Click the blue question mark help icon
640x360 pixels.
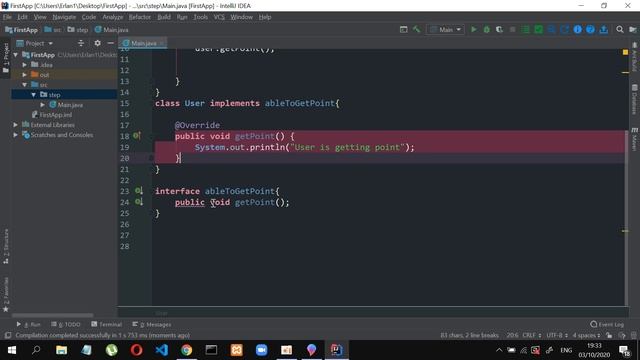[590, 29]
